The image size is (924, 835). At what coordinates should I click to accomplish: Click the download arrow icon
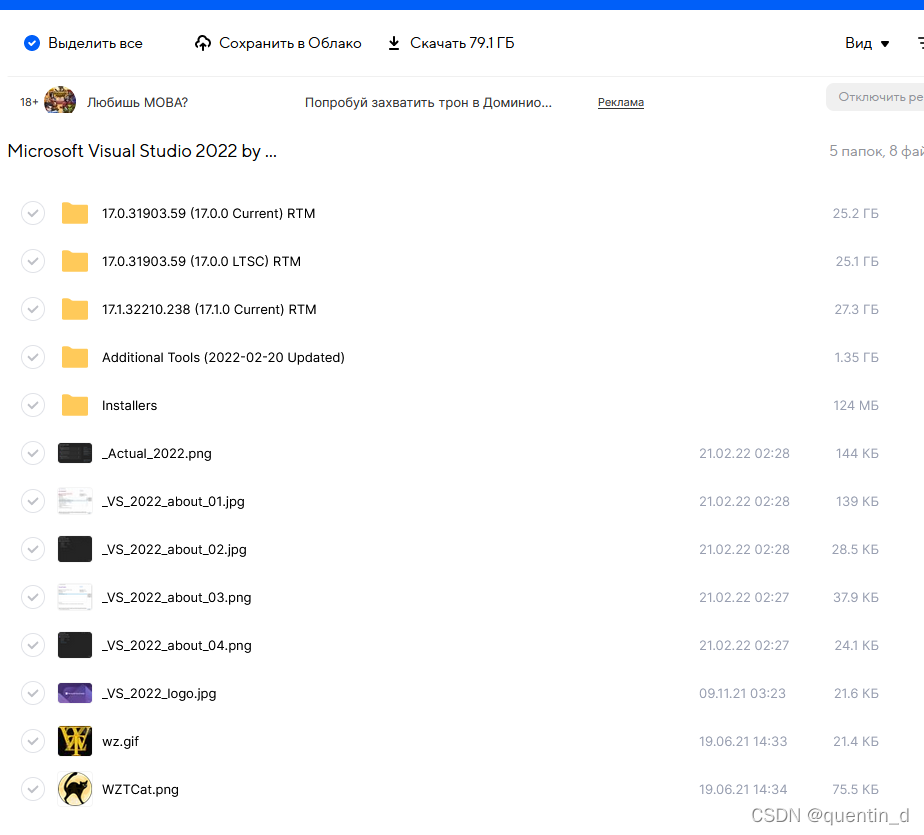394,43
